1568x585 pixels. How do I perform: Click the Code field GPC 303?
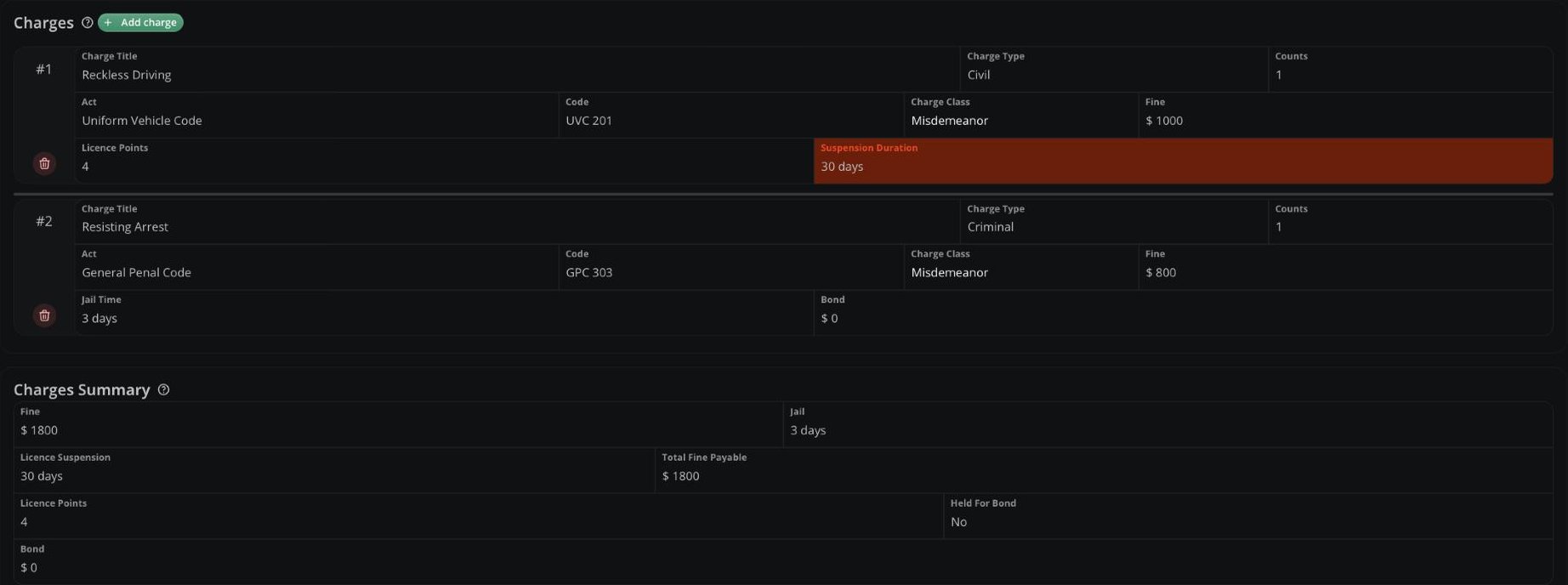click(731, 267)
